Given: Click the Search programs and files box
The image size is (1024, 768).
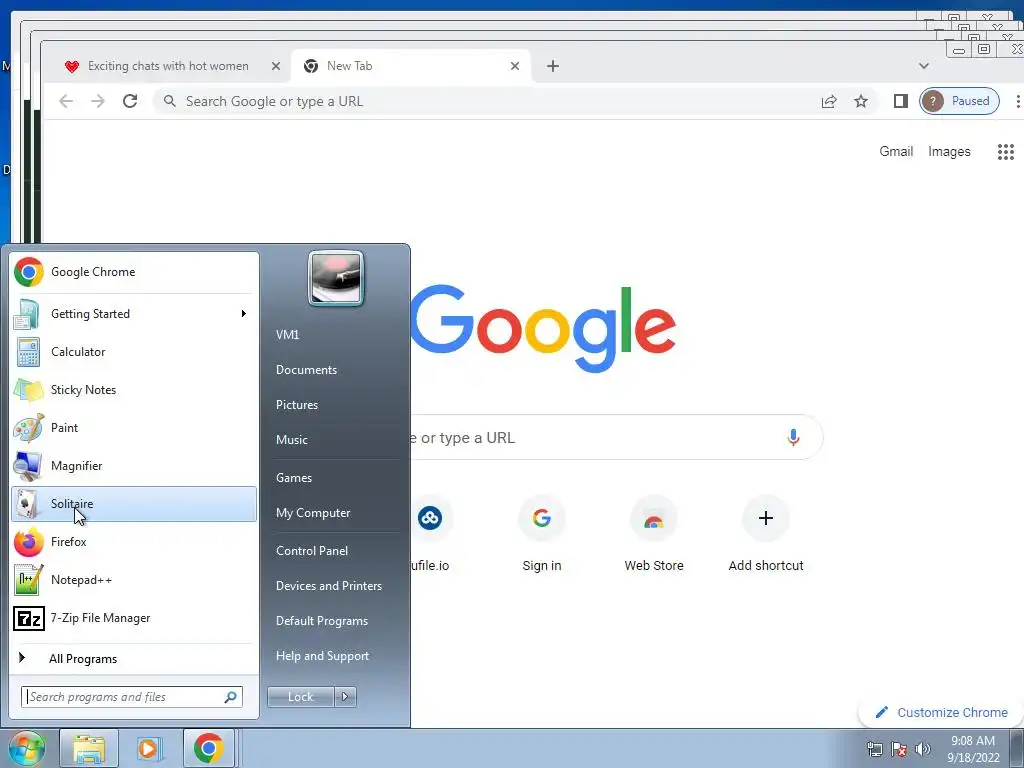Looking at the screenshot, I should pyautogui.click(x=131, y=697).
